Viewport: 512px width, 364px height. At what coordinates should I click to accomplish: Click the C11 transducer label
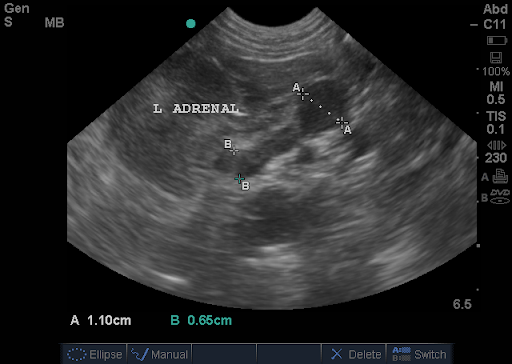[x=495, y=24]
